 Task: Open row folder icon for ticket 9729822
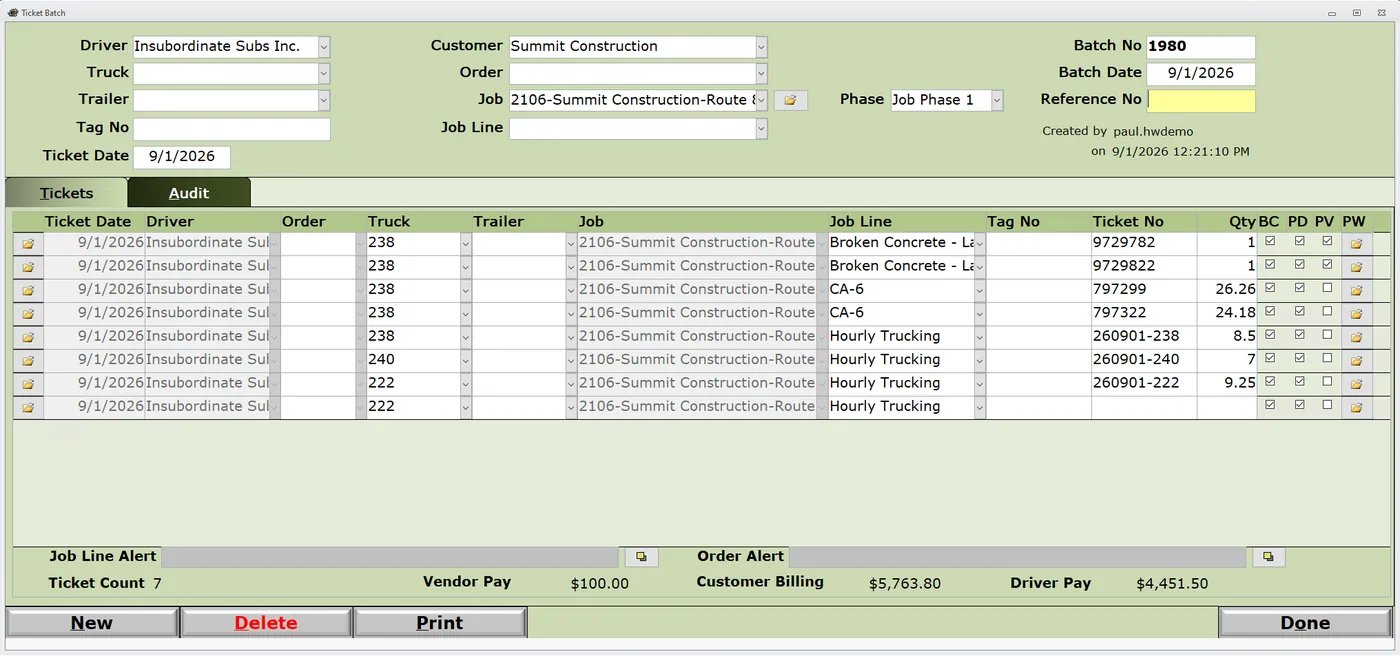click(28, 266)
